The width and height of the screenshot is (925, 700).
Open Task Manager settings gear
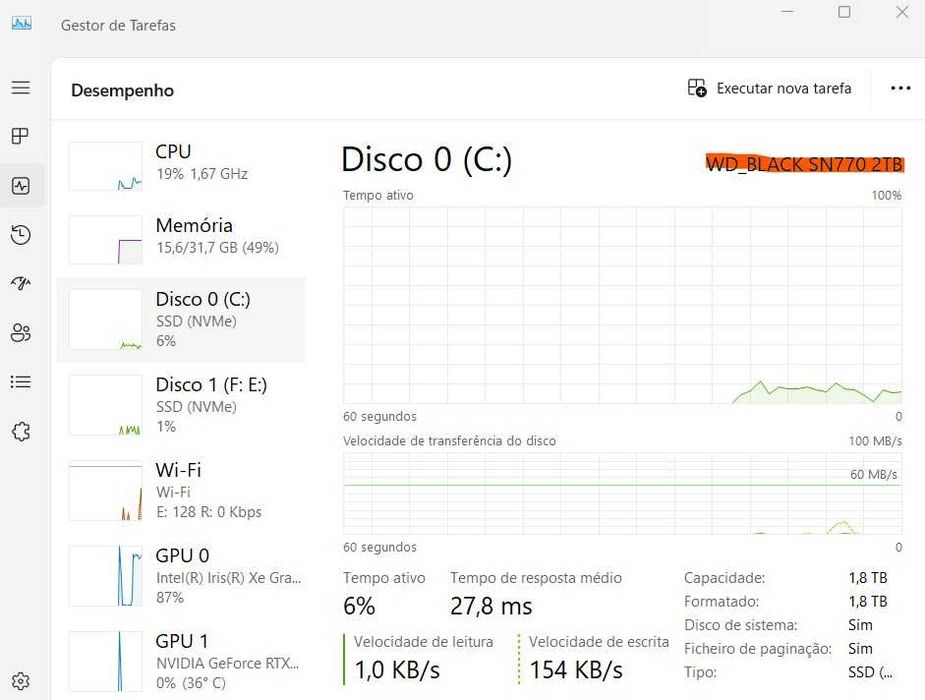[21, 681]
